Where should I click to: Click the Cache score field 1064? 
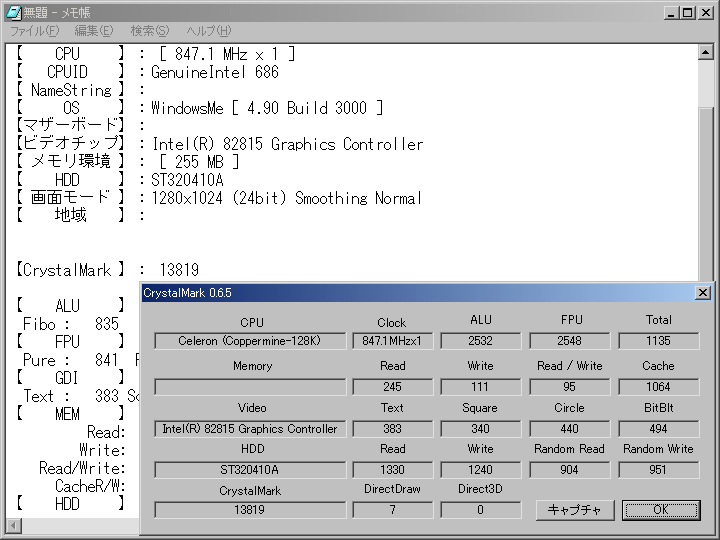[658, 387]
